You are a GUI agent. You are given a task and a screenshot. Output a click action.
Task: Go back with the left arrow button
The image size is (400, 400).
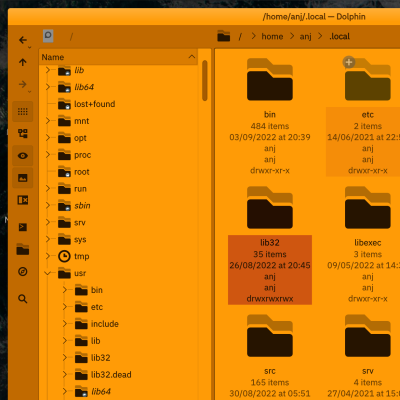[x=23, y=40]
